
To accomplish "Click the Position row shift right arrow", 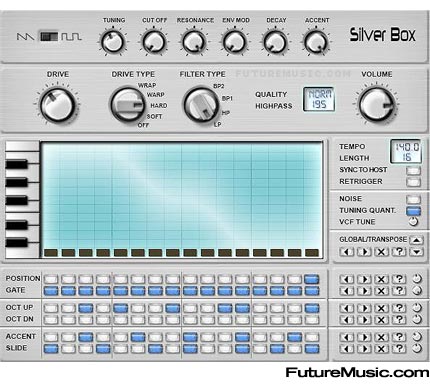I will tap(364, 279).
